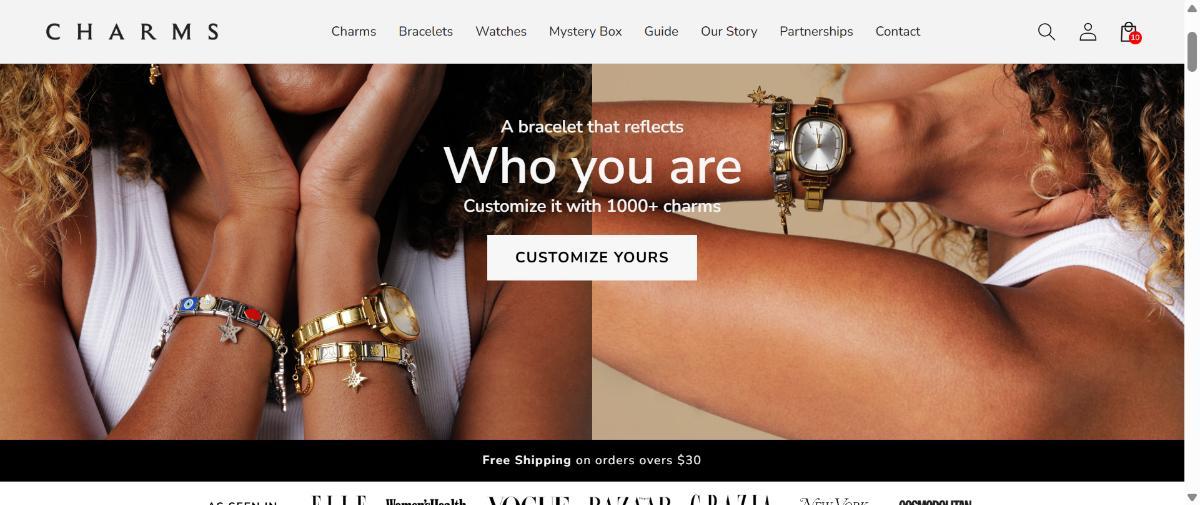The height and width of the screenshot is (505, 1200).
Task: Click the vertical scrollbar thumb
Action: point(1192,51)
